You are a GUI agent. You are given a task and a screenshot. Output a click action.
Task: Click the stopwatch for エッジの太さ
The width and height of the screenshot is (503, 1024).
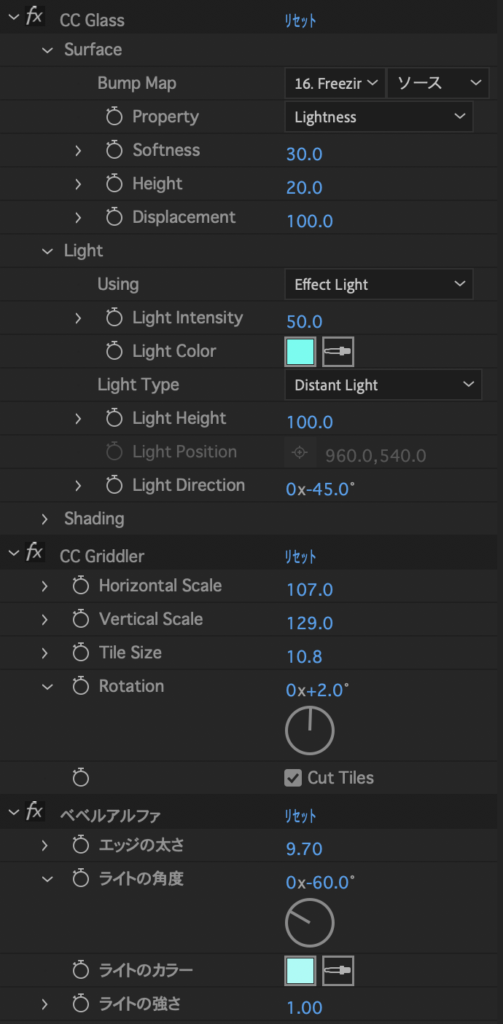pyautogui.click(x=80, y=846)
